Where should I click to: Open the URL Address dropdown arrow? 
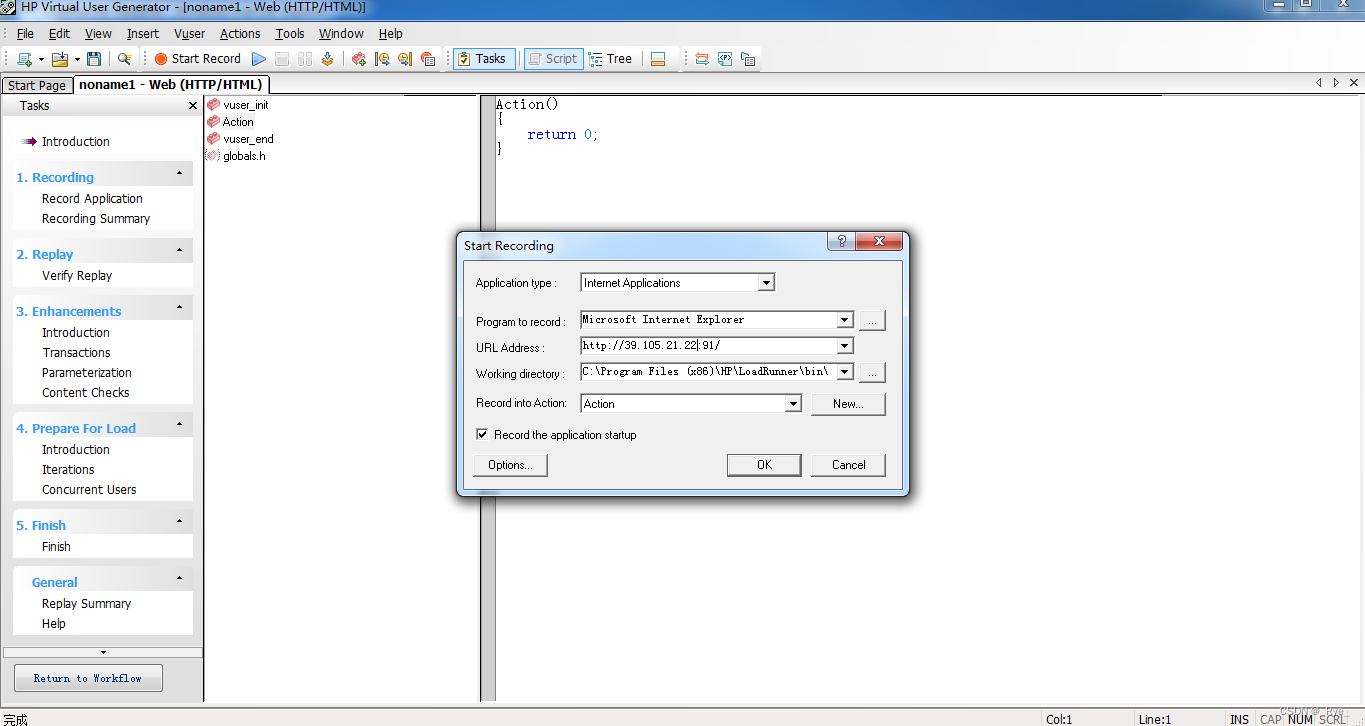[845, 346]
